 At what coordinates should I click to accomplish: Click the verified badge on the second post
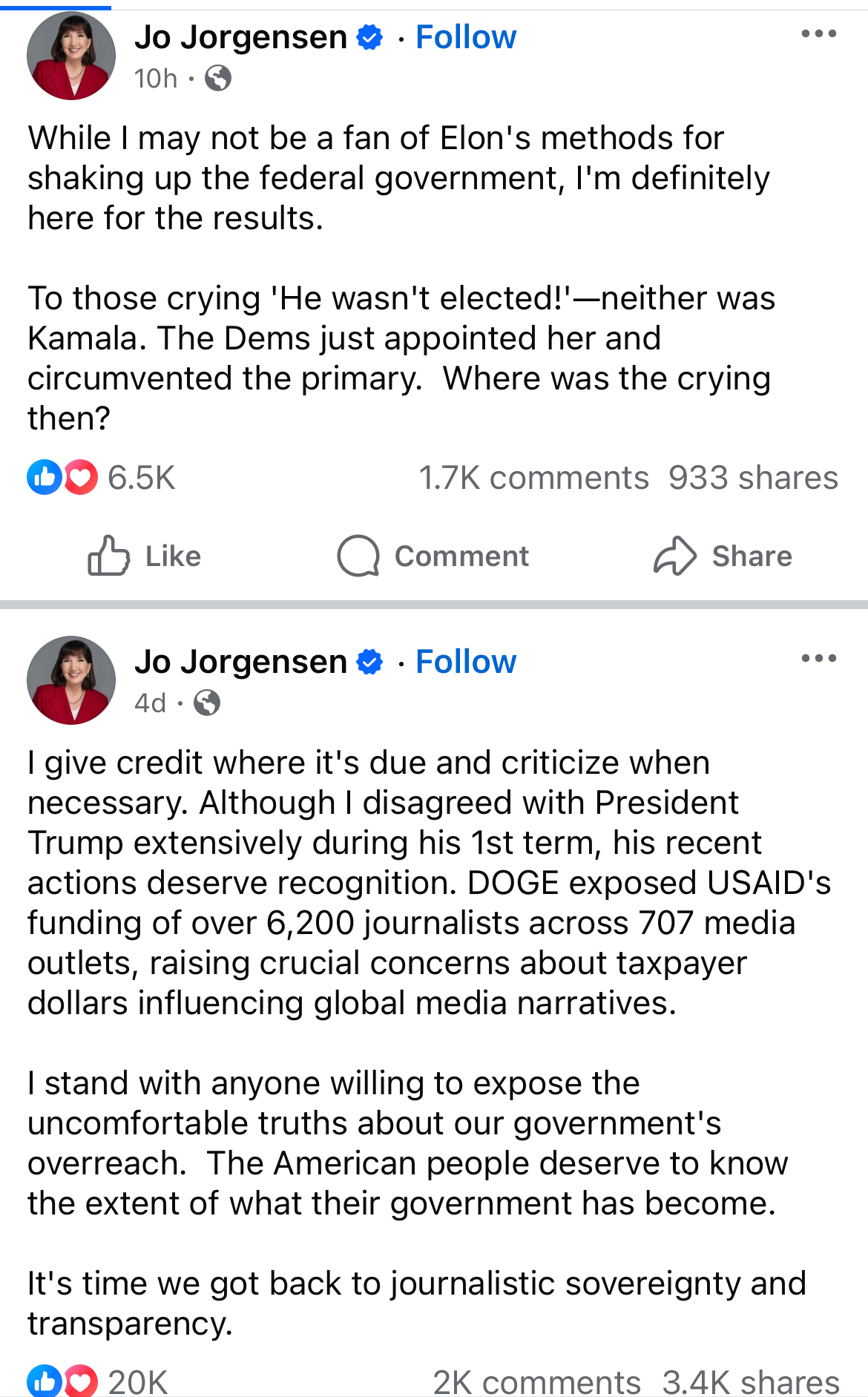coord(369,662)
